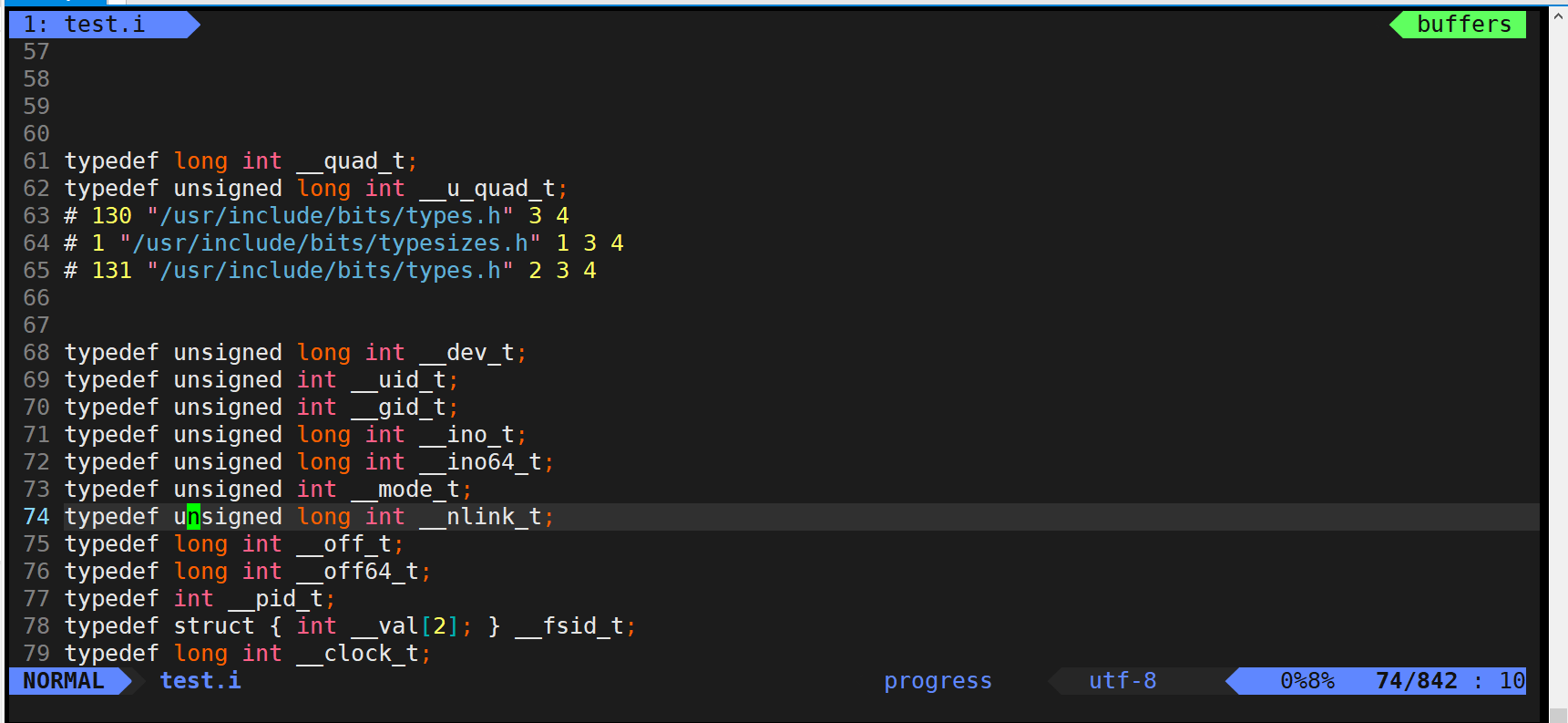The height and width of the screenshot is (723, 1568).
Task: Click '__pid_t' on line 77
Action: (275, 599)
